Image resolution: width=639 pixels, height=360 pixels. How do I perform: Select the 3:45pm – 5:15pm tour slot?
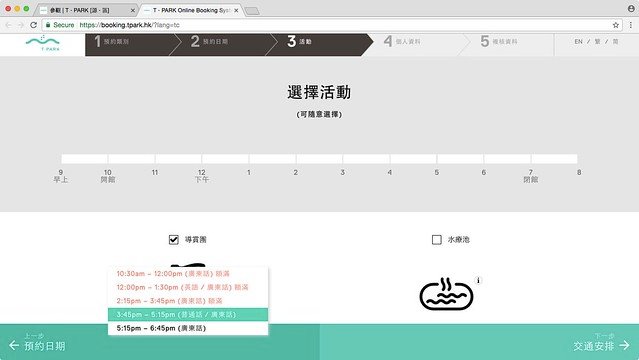[x=188, y=314]
